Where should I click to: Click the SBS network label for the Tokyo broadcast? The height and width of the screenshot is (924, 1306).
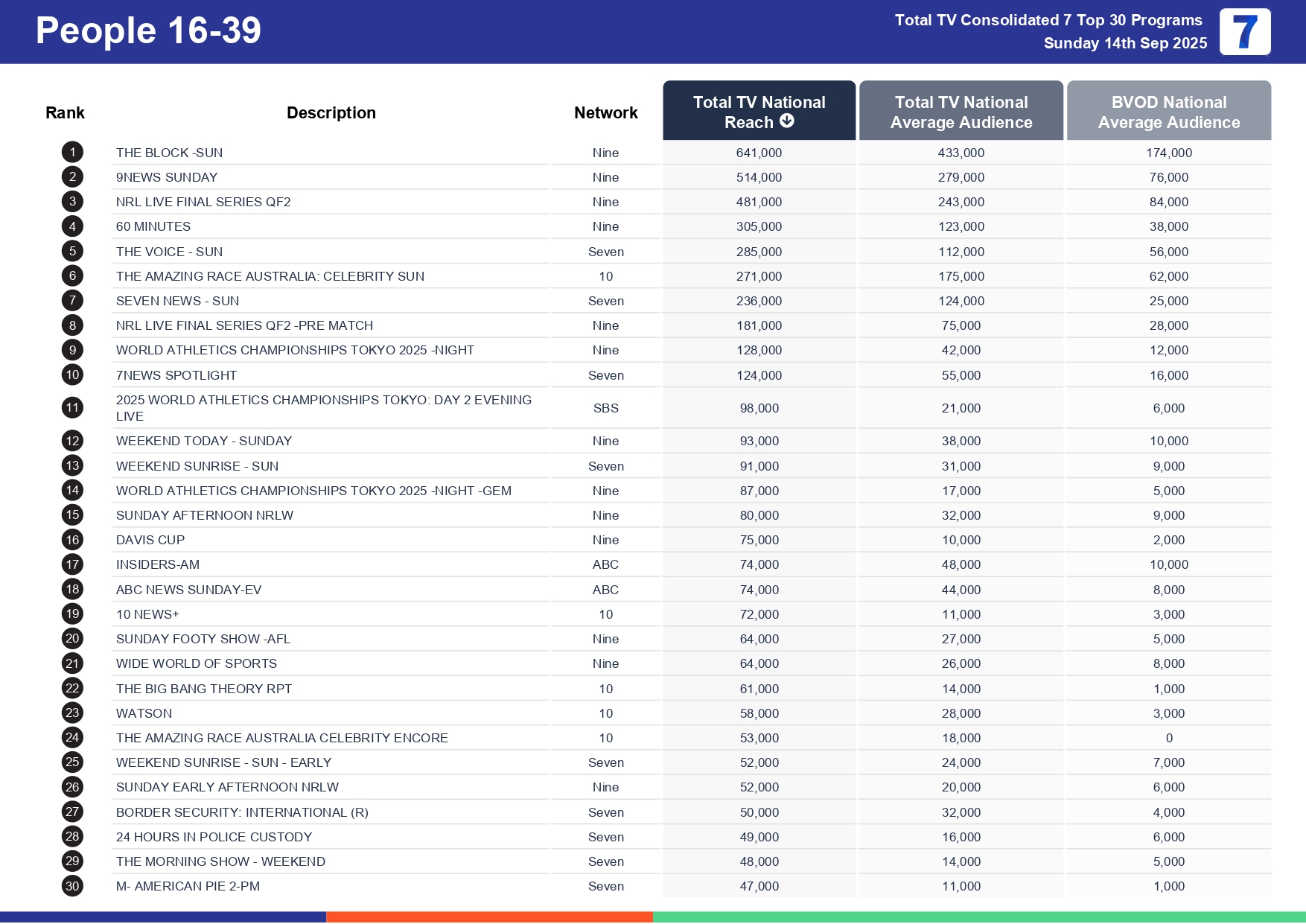click(x=605, y=408)
